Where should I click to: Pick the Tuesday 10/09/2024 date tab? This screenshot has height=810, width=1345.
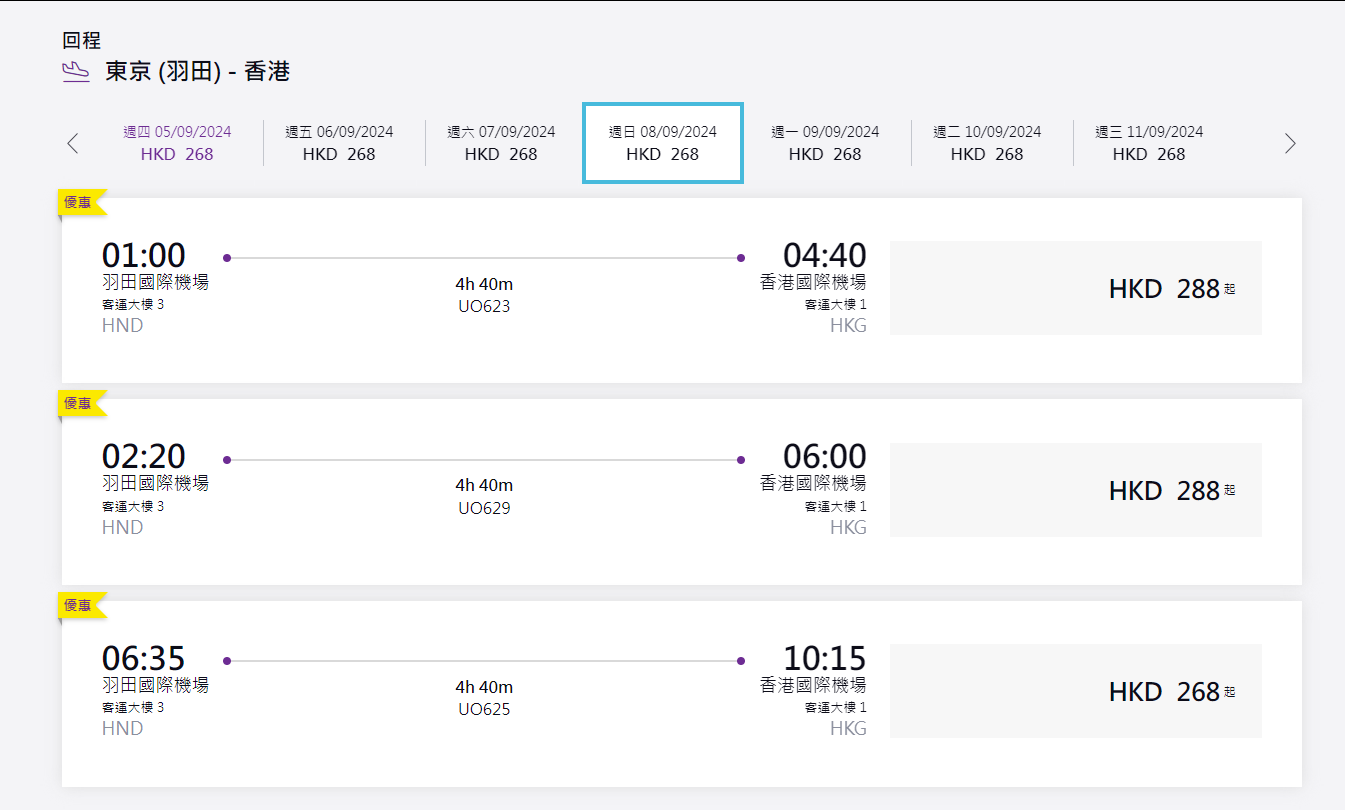(987, 143)
